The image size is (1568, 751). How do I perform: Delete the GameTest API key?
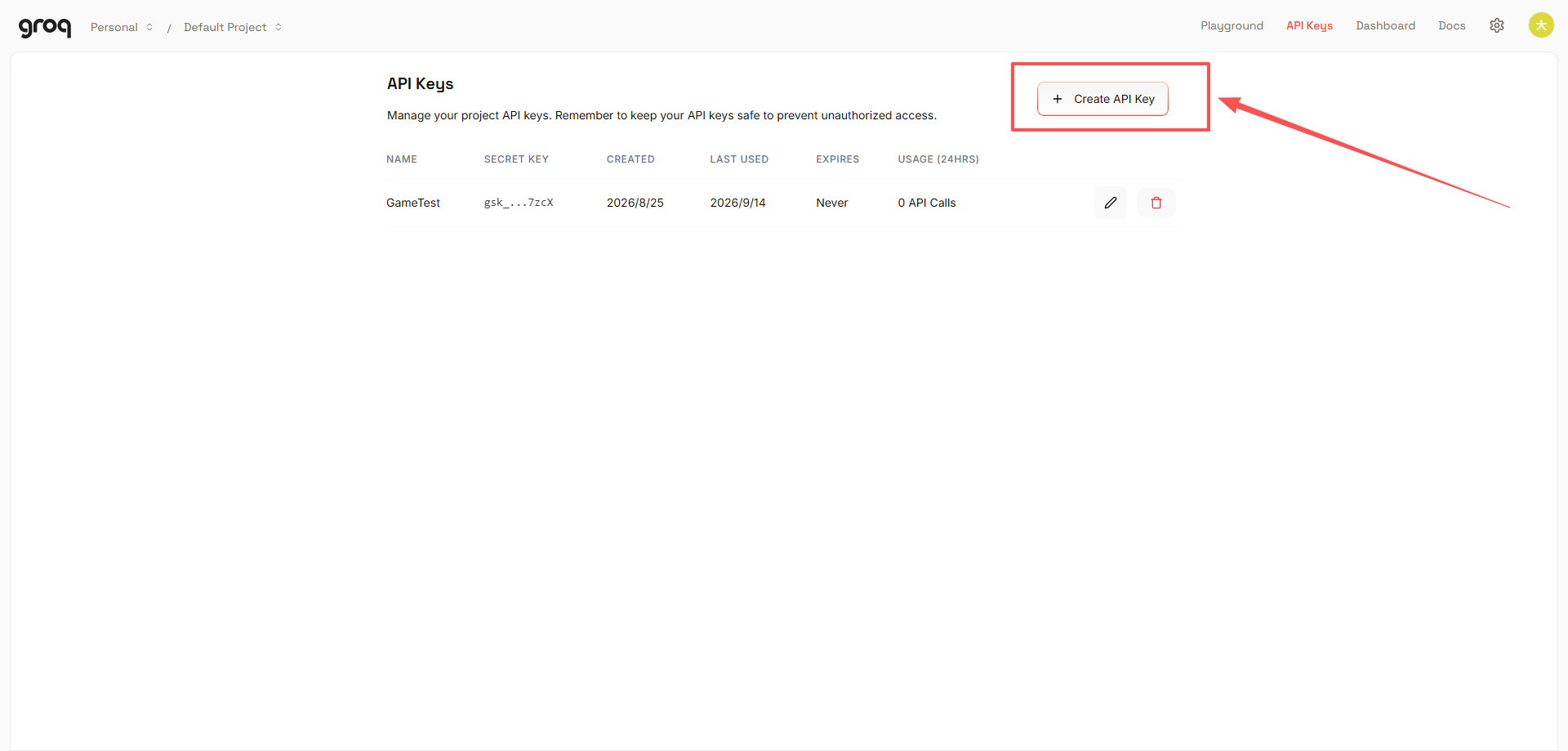click(x=1156, y=203)
